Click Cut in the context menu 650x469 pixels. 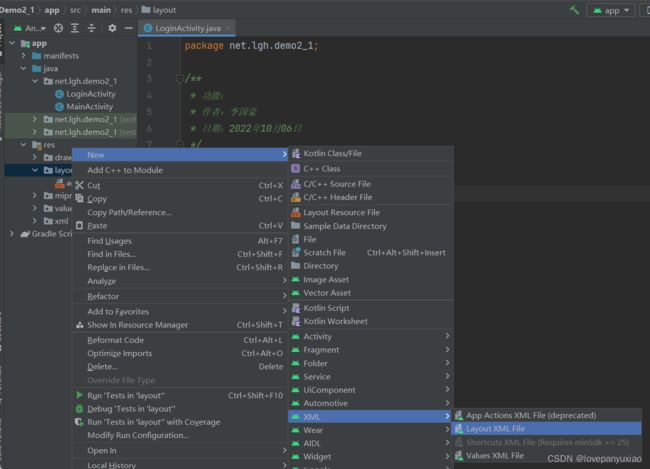click(180, 185)
